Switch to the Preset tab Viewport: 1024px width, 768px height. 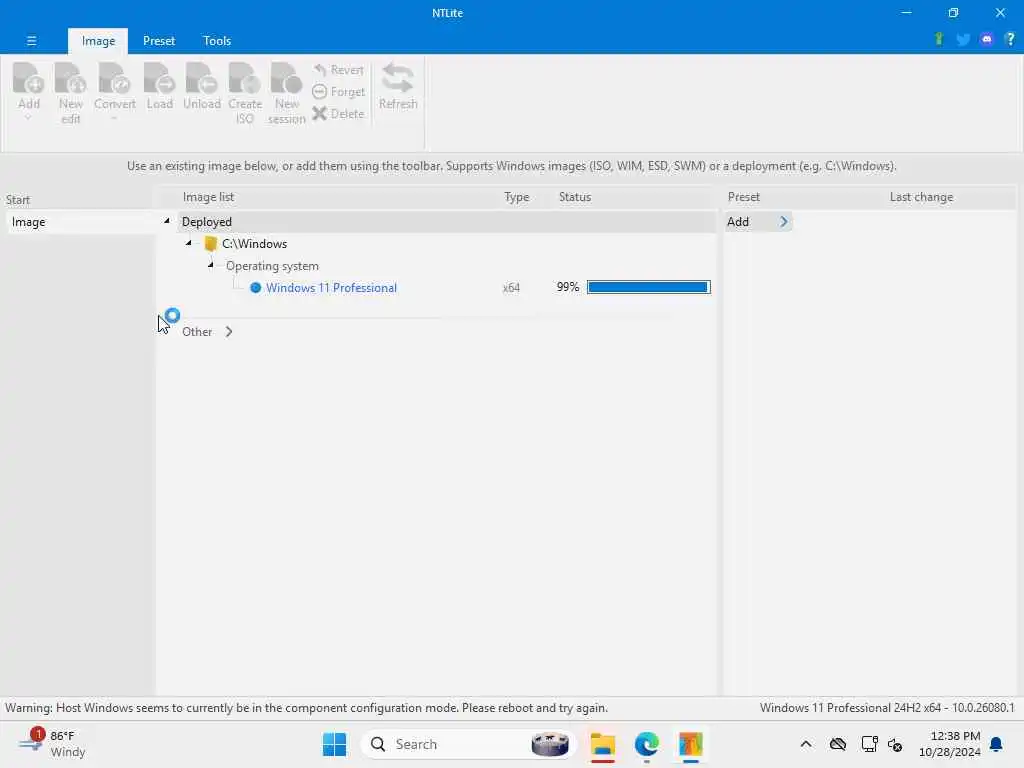[x=159, y=40]
